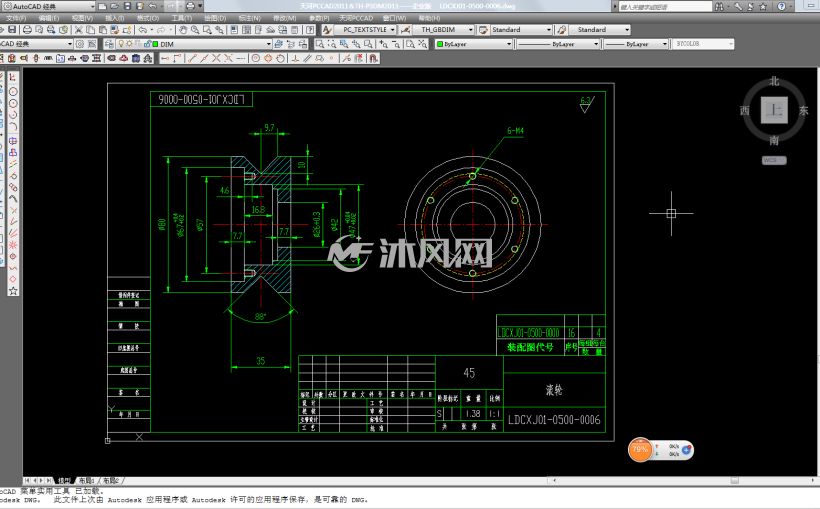
Task: Click the object snap settings magnet icon
Action: [373, 58]
